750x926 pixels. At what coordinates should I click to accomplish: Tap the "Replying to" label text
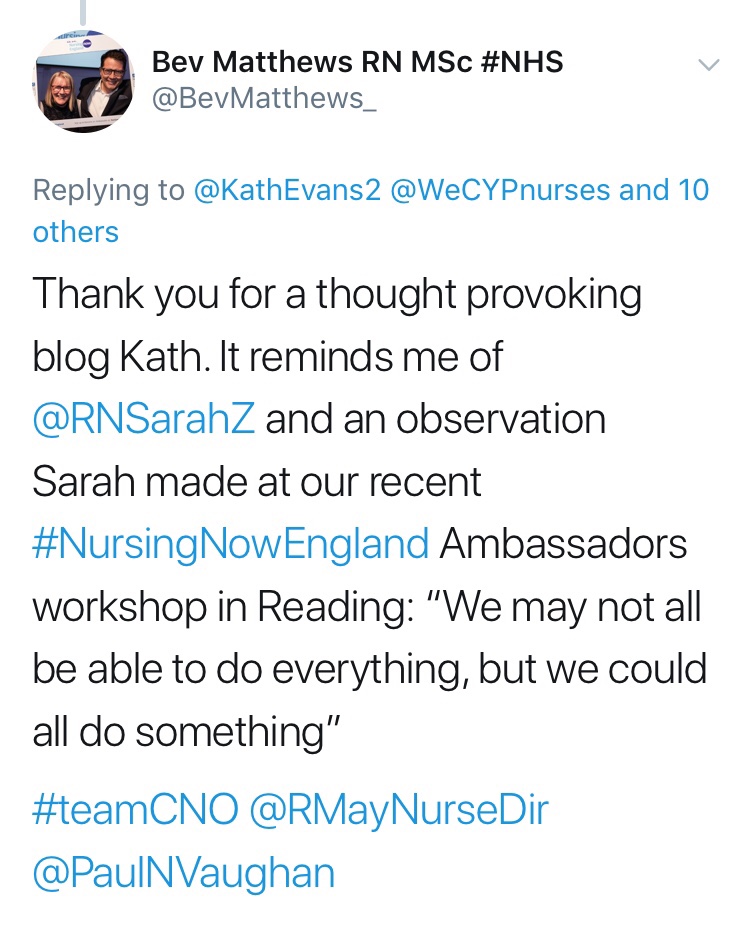tap(109, 190)
